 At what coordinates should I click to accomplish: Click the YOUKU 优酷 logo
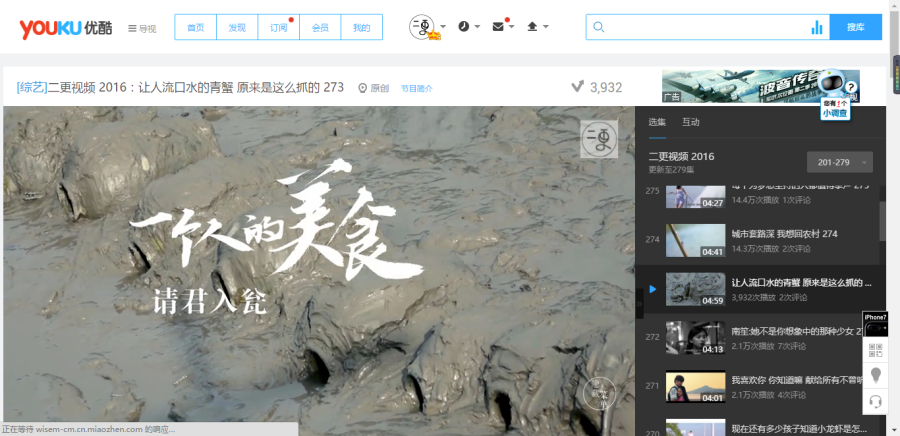(x=65, y=28)
